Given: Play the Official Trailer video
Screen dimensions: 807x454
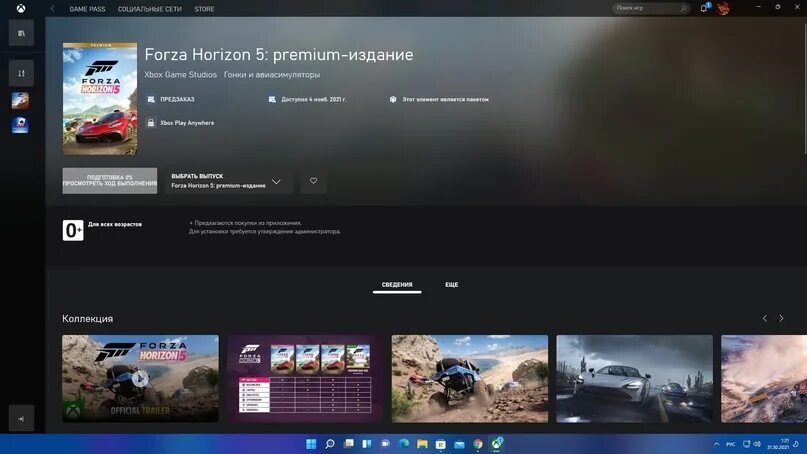Looking at the screenshot, I should 140,379.
